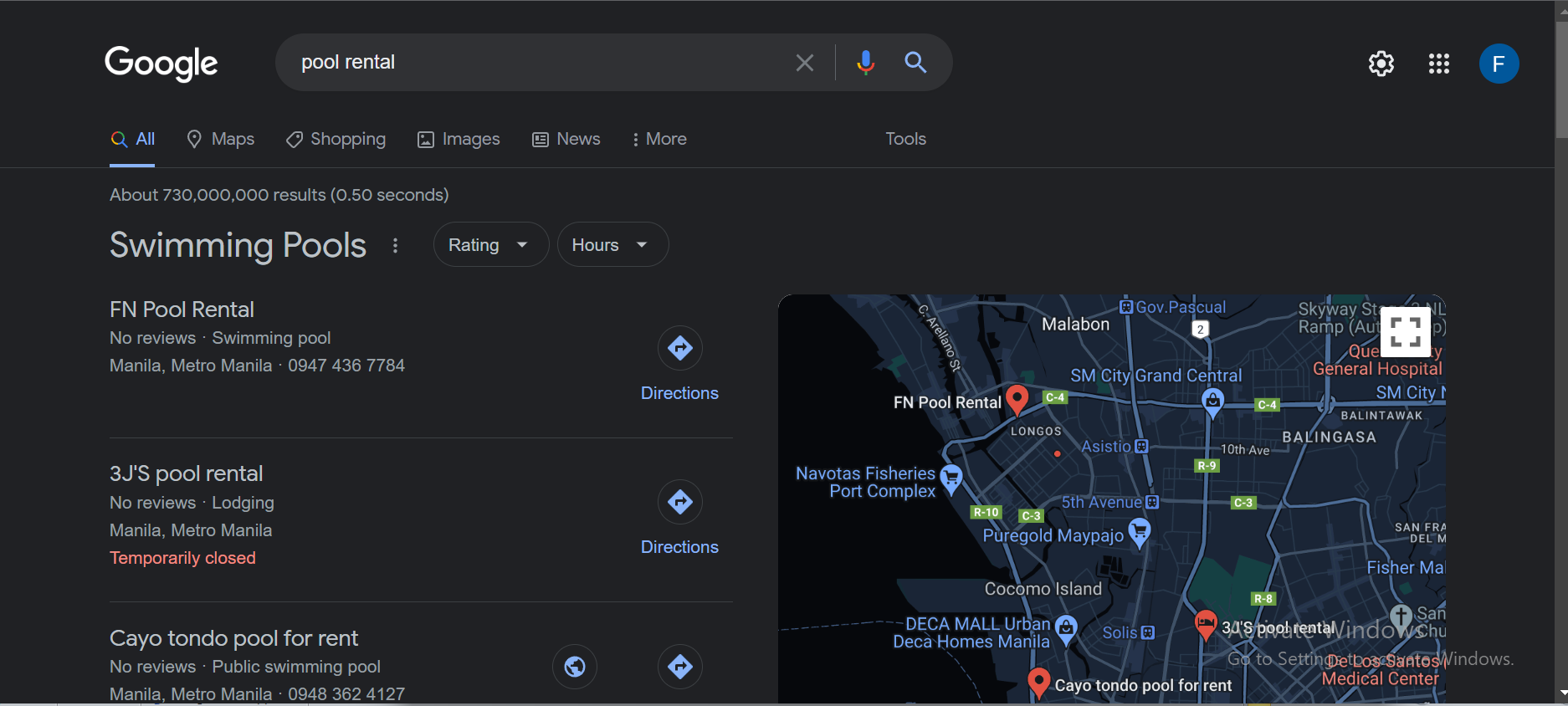
Task: Click the Cocomo Island map label
Action: point(1043,589)
